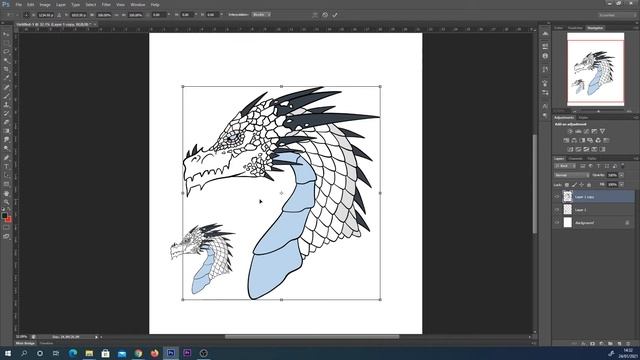Commit the transform with the checkmark

[335, 15]
